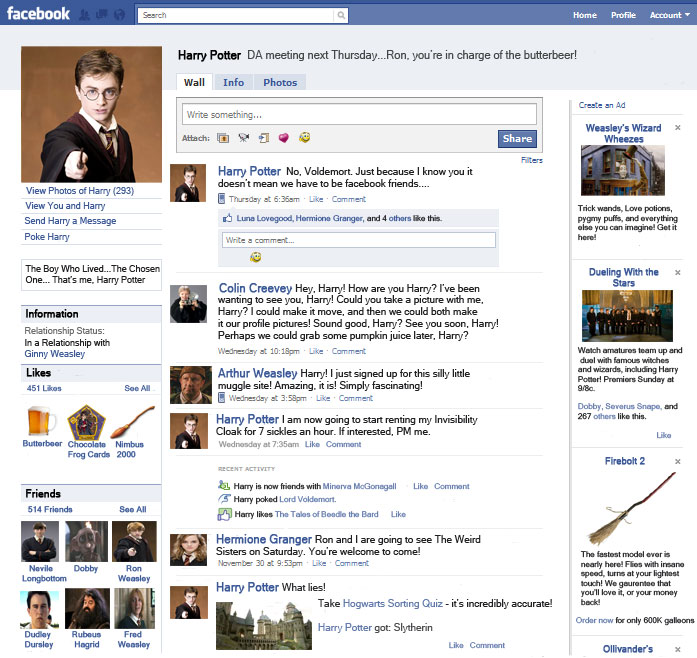This screenshot has height=658, width=697.
Task: Click mobile icon beside Thursday at 6:36am
Action: coord(221,199)
